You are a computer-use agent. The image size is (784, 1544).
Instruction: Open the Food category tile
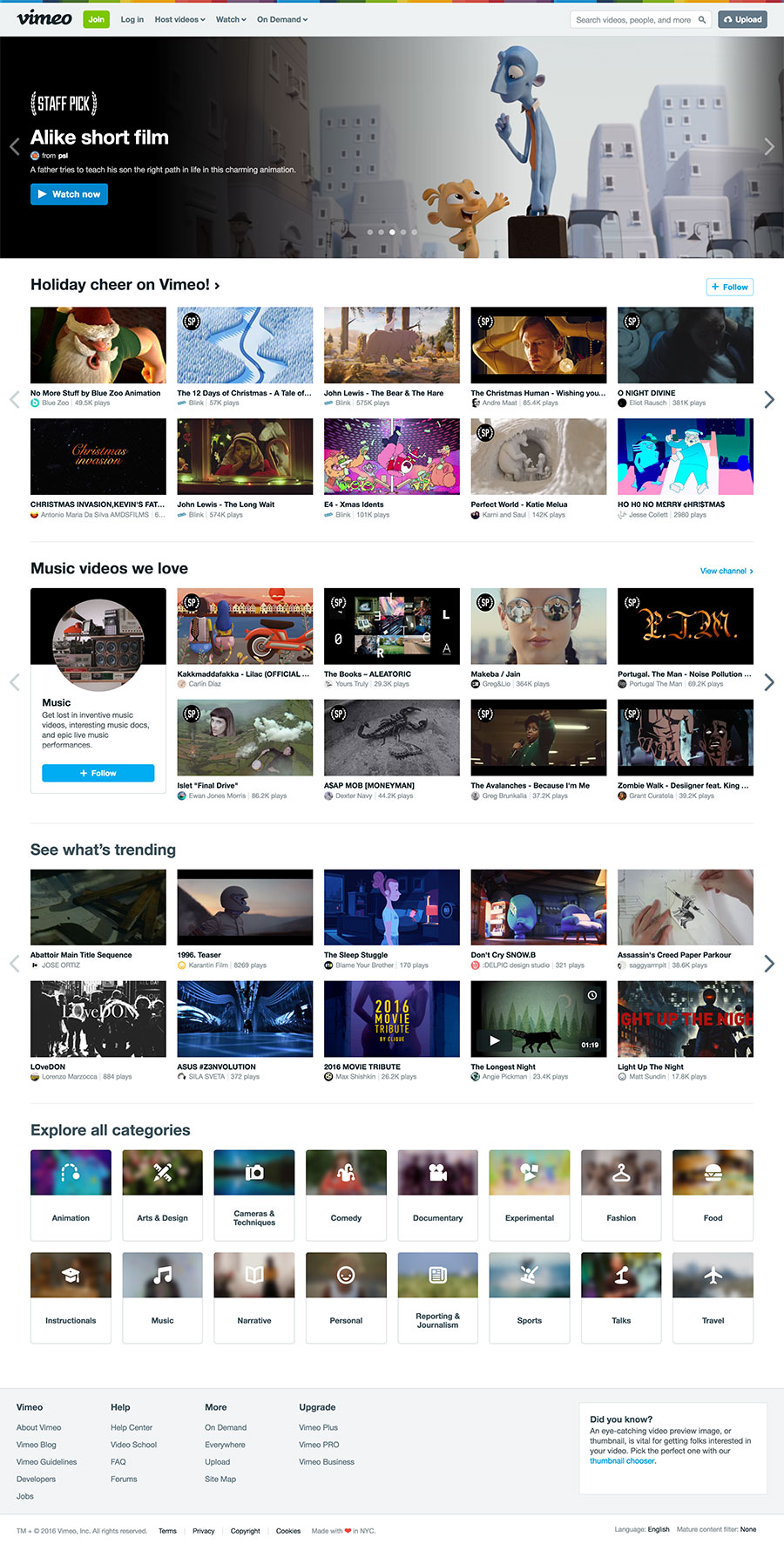pyautogui.click(x=713, y=1195)
